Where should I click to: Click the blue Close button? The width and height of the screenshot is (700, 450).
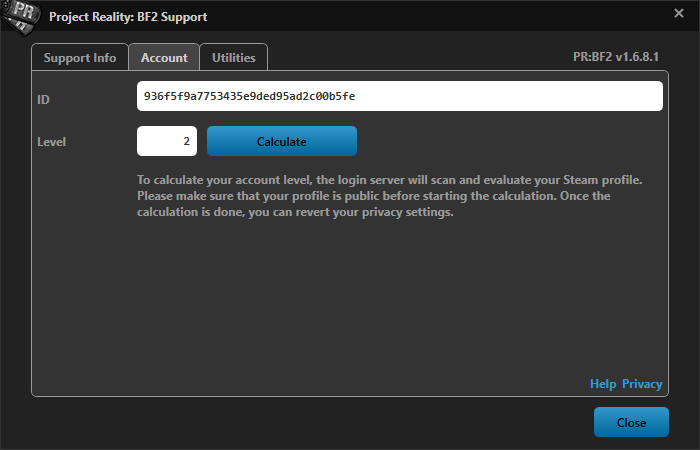click(631, 422)
